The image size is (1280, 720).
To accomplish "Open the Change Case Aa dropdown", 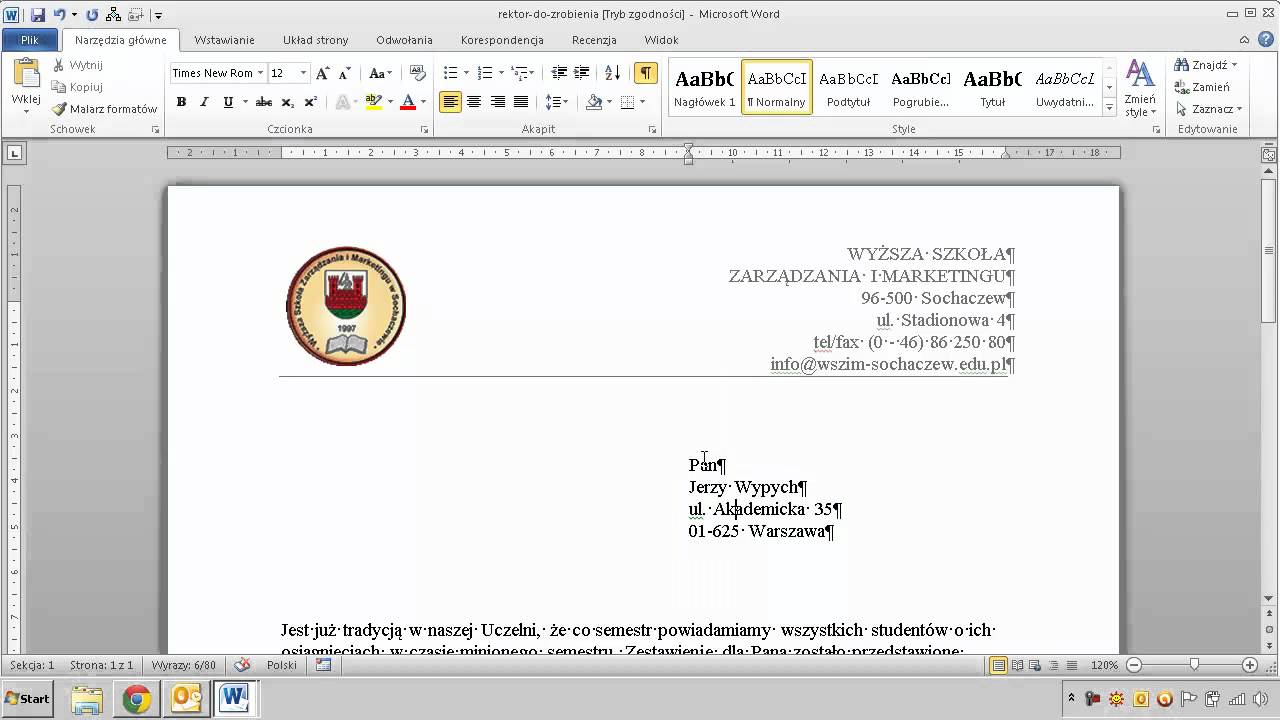I will coord(380,73).
